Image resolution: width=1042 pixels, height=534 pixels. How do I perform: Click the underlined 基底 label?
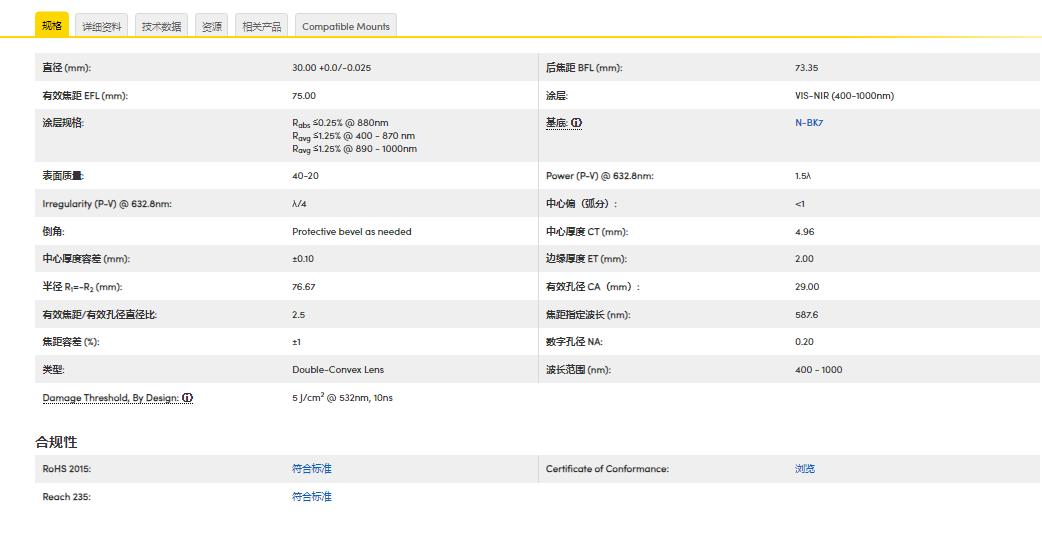coord(557,123)
